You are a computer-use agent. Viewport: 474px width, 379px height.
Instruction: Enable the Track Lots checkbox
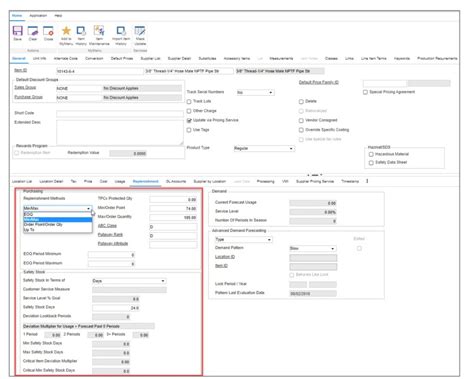click(x=189, y=101)
